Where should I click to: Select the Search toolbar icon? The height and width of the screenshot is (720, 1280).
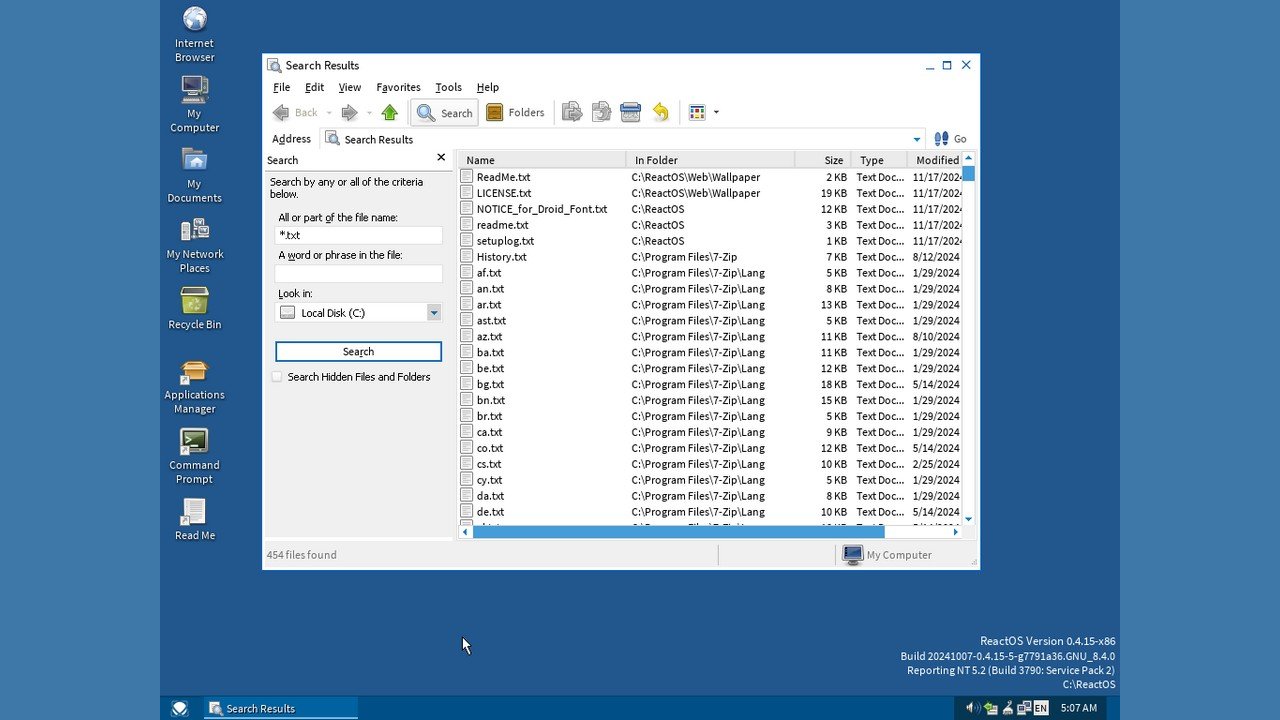[444, 112]
